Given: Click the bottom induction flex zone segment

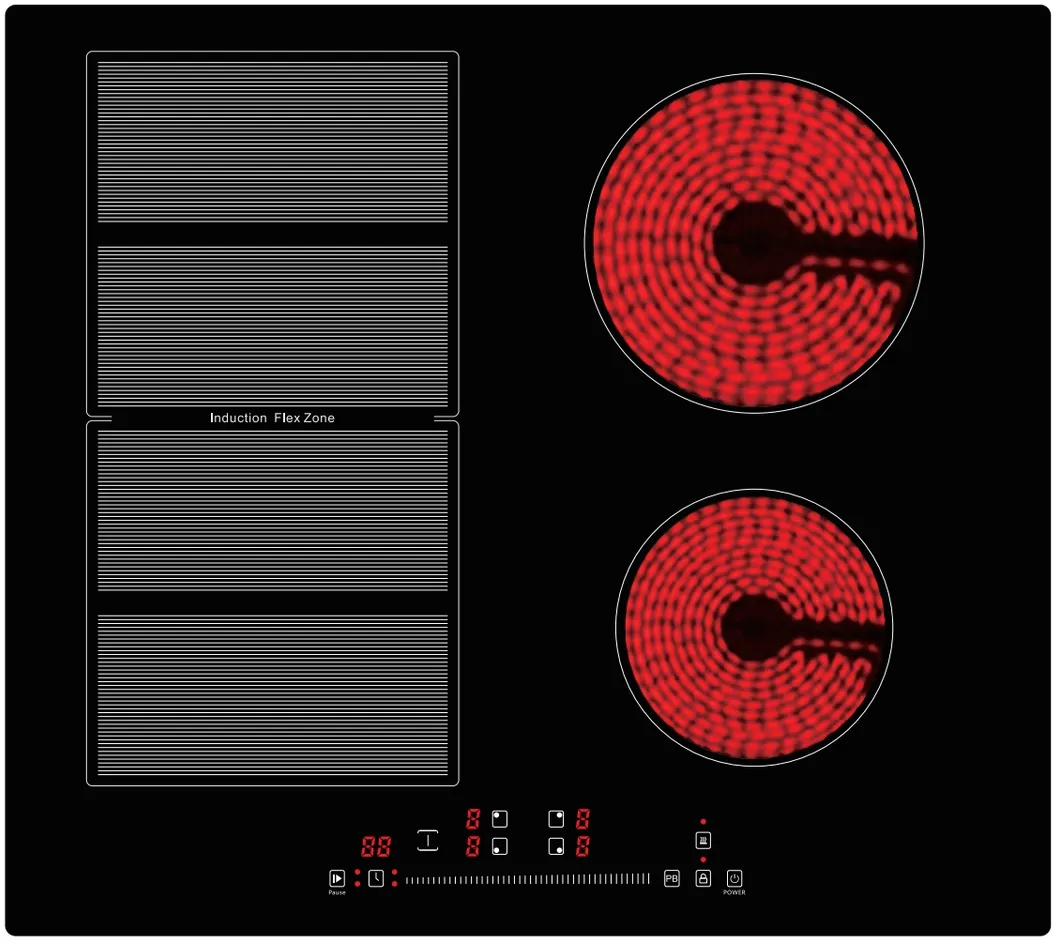Looking at the screenshot, I should click(x=273, y=694).
